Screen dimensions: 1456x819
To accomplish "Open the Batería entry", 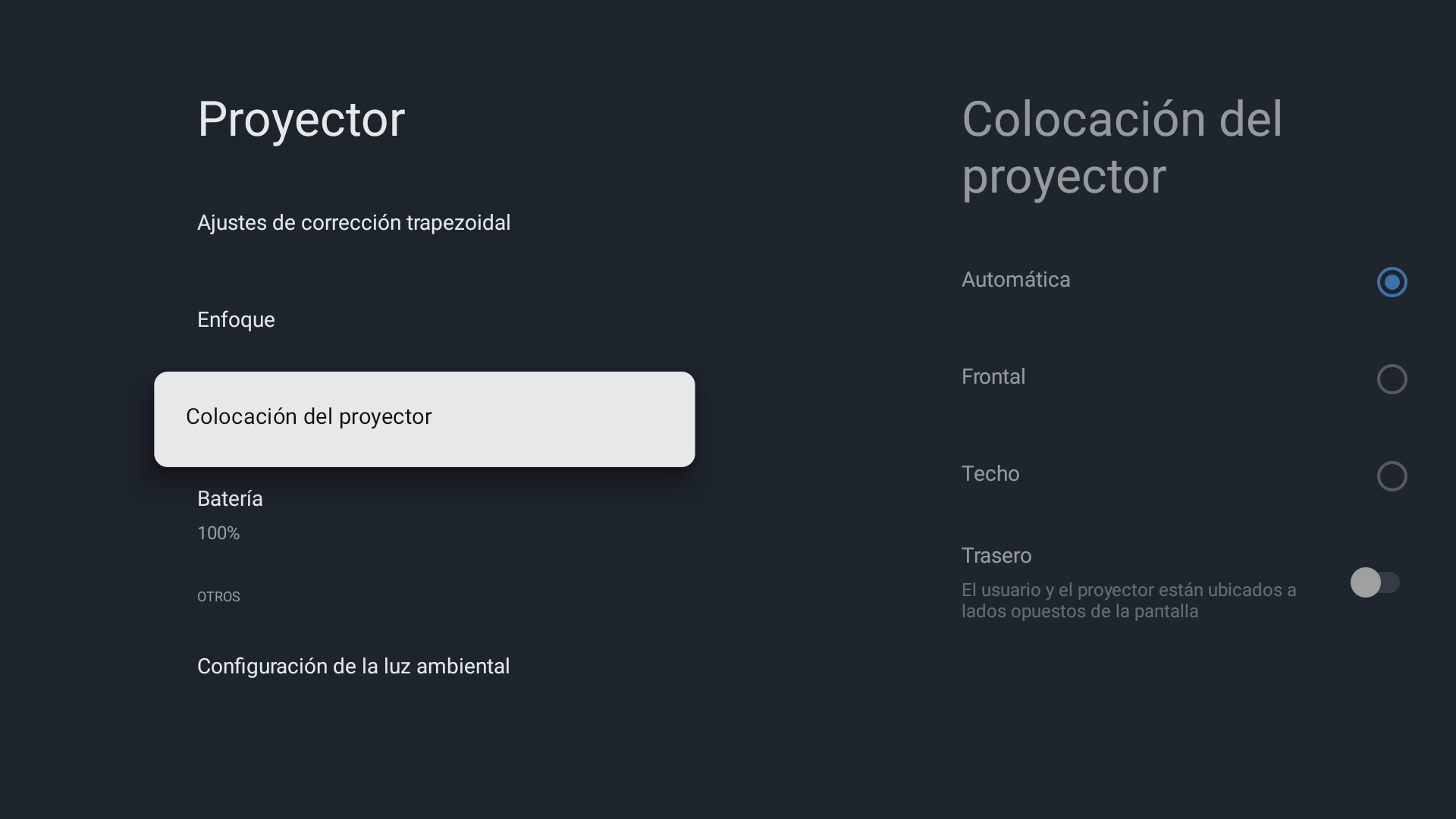I will coord(230,499).
